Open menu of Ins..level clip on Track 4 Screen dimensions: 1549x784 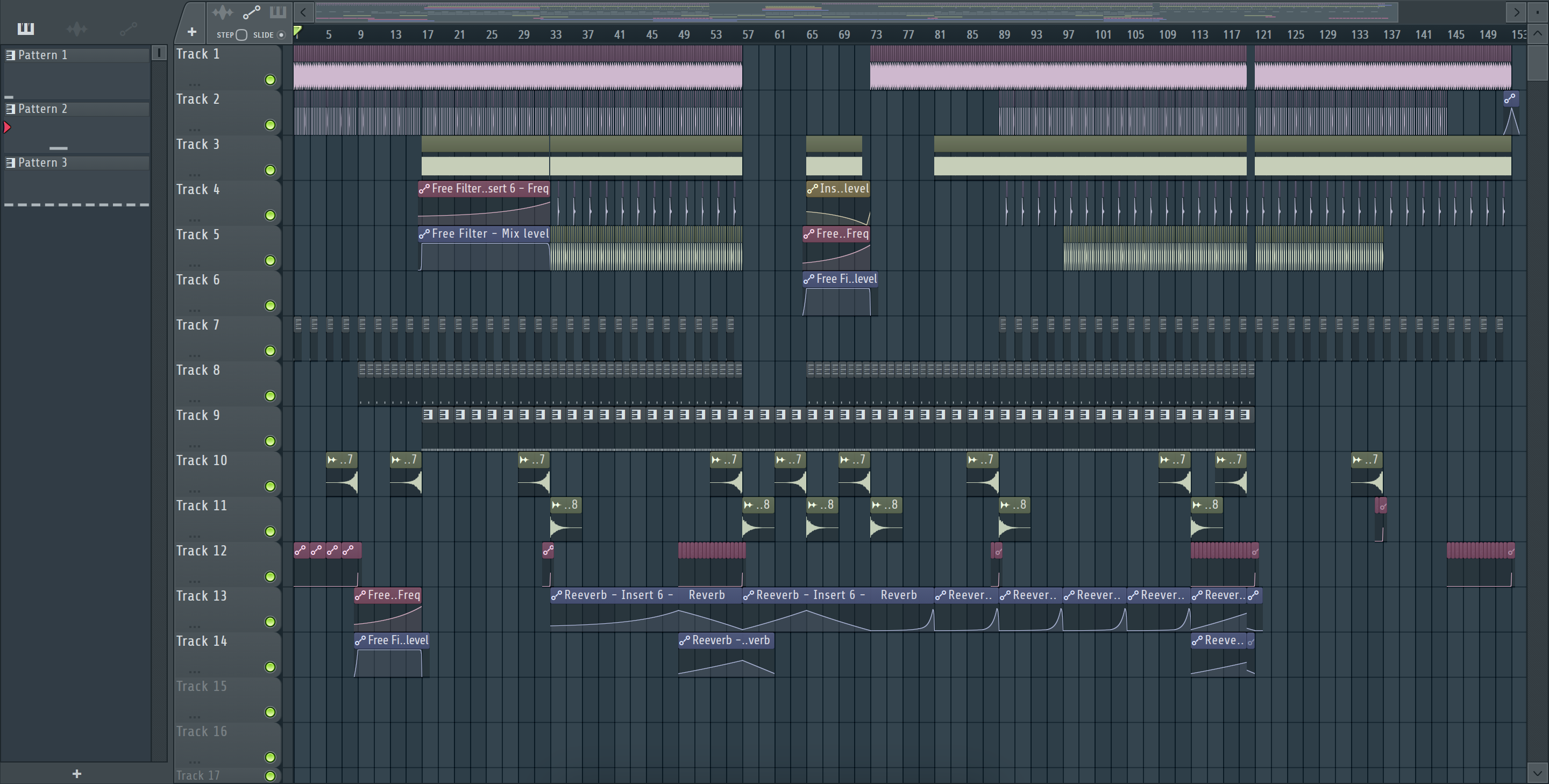click(812, 189)
